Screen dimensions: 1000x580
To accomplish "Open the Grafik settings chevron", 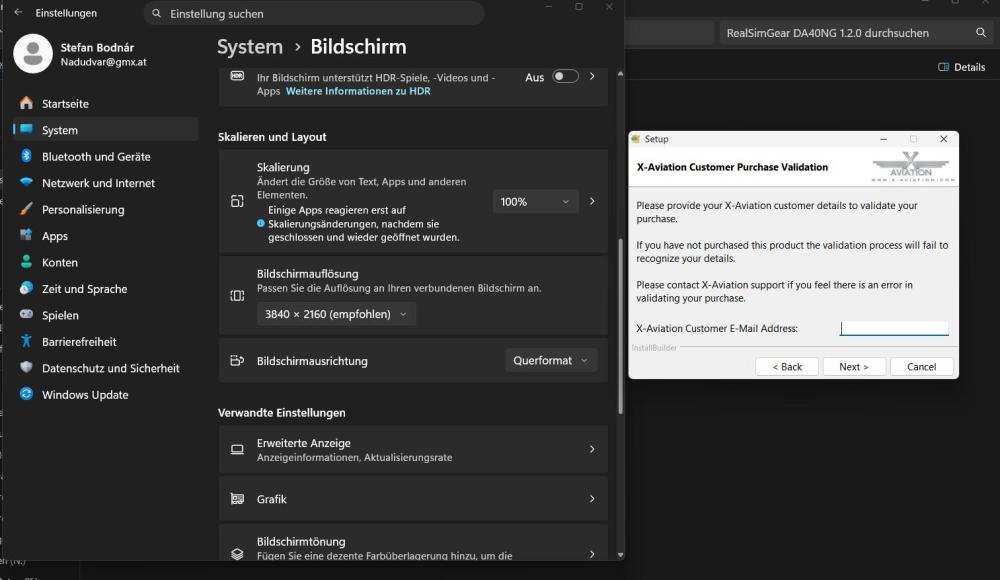I will (592, 499).
